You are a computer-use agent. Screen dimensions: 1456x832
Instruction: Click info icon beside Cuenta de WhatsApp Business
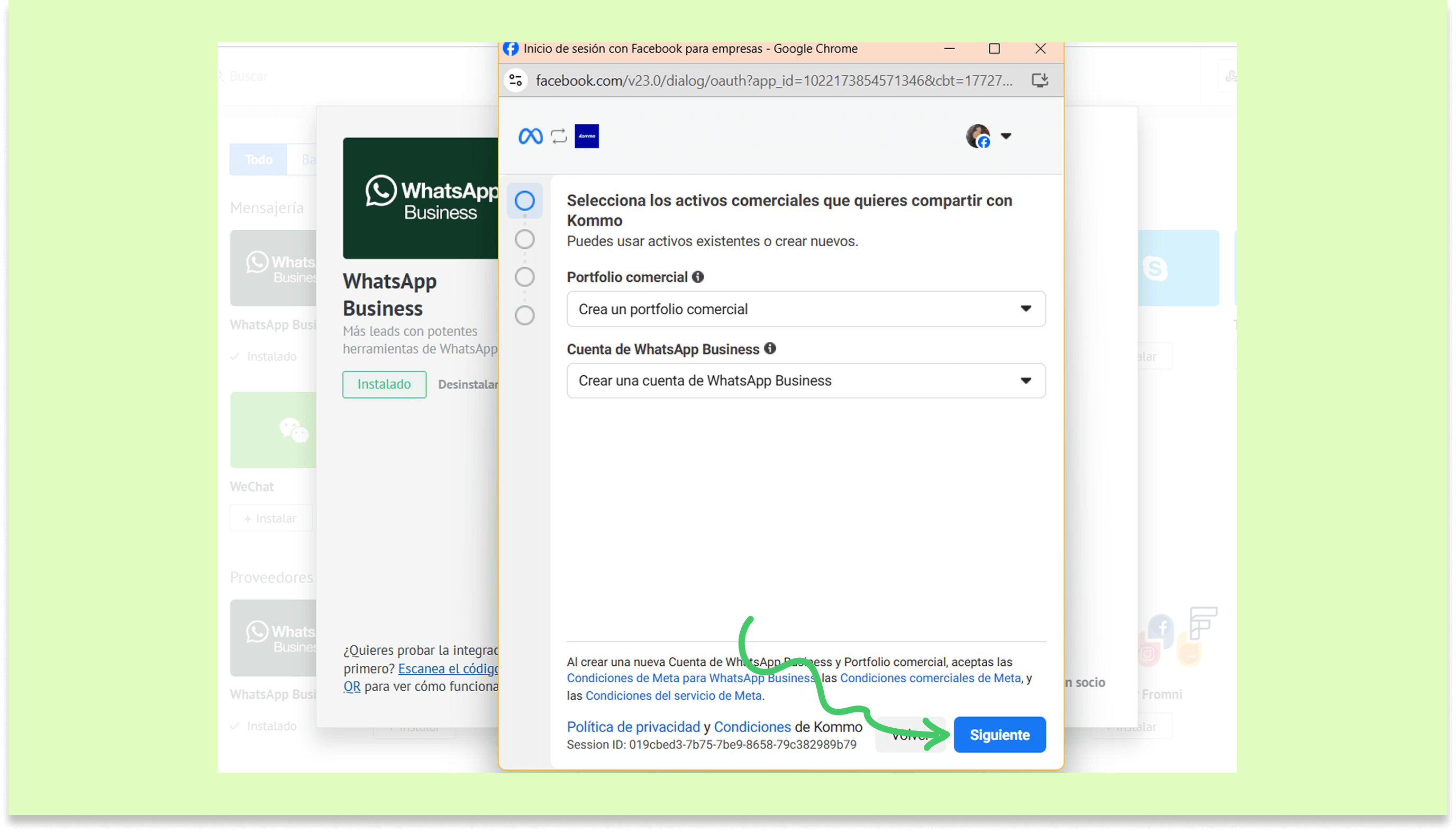point(770,349)
